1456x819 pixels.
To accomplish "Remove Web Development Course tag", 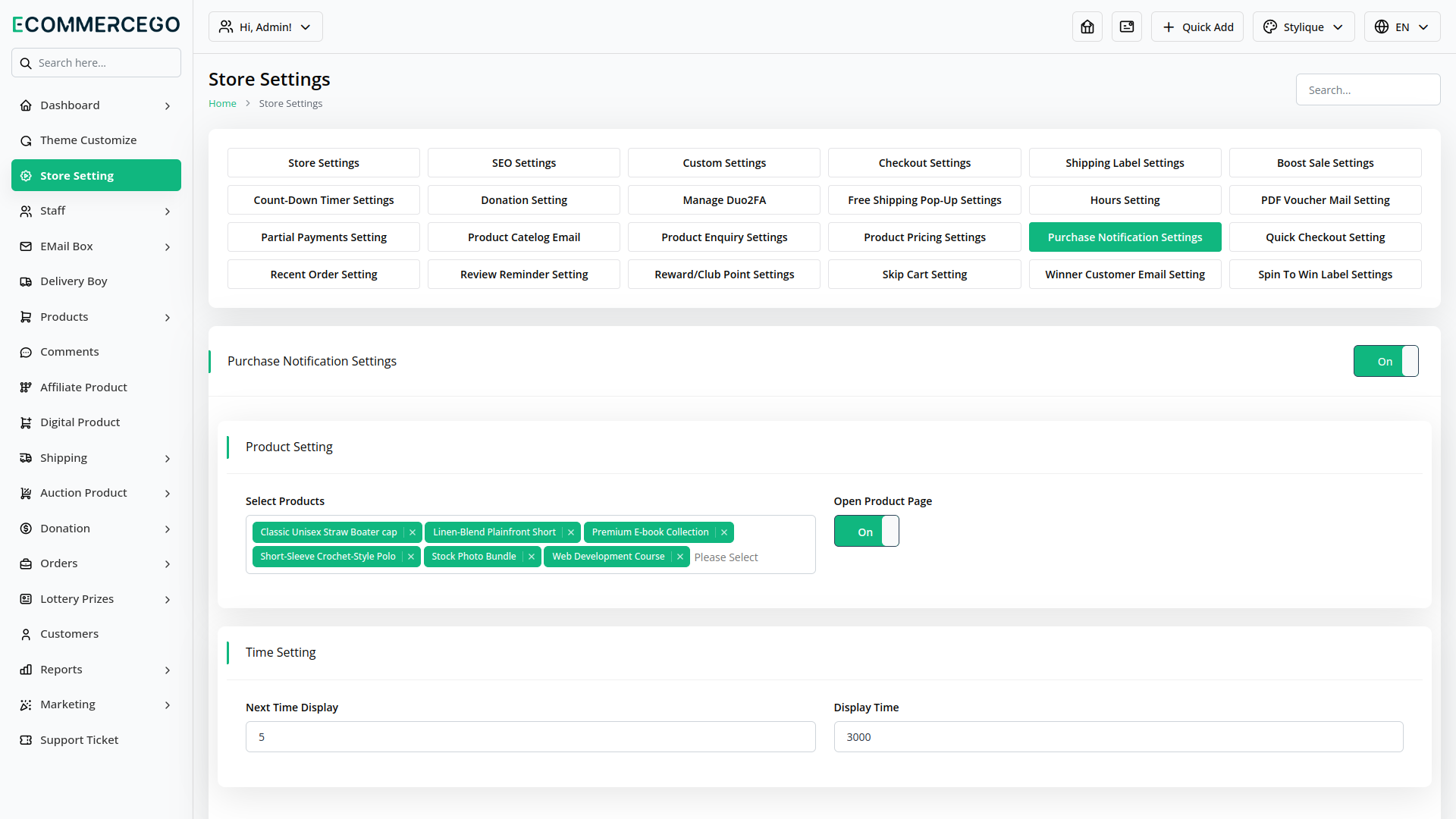I will pos(680,557).
